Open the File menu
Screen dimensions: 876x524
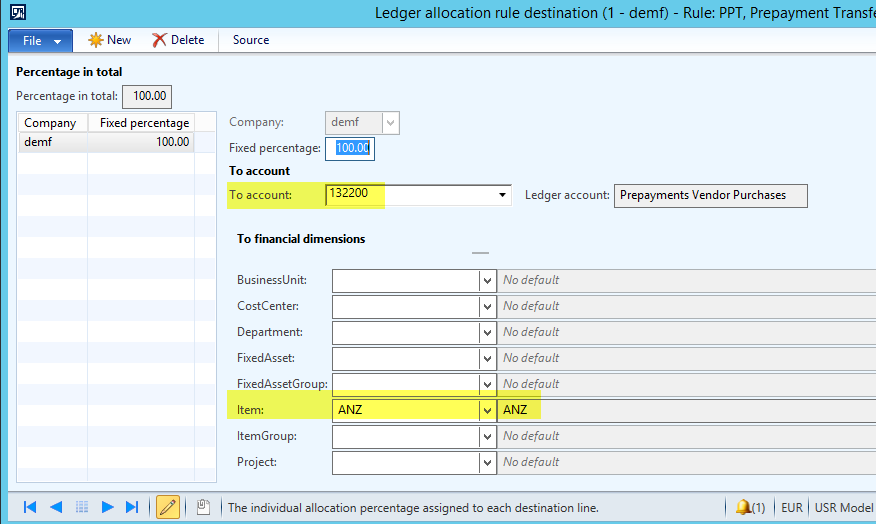pos(40,40)
